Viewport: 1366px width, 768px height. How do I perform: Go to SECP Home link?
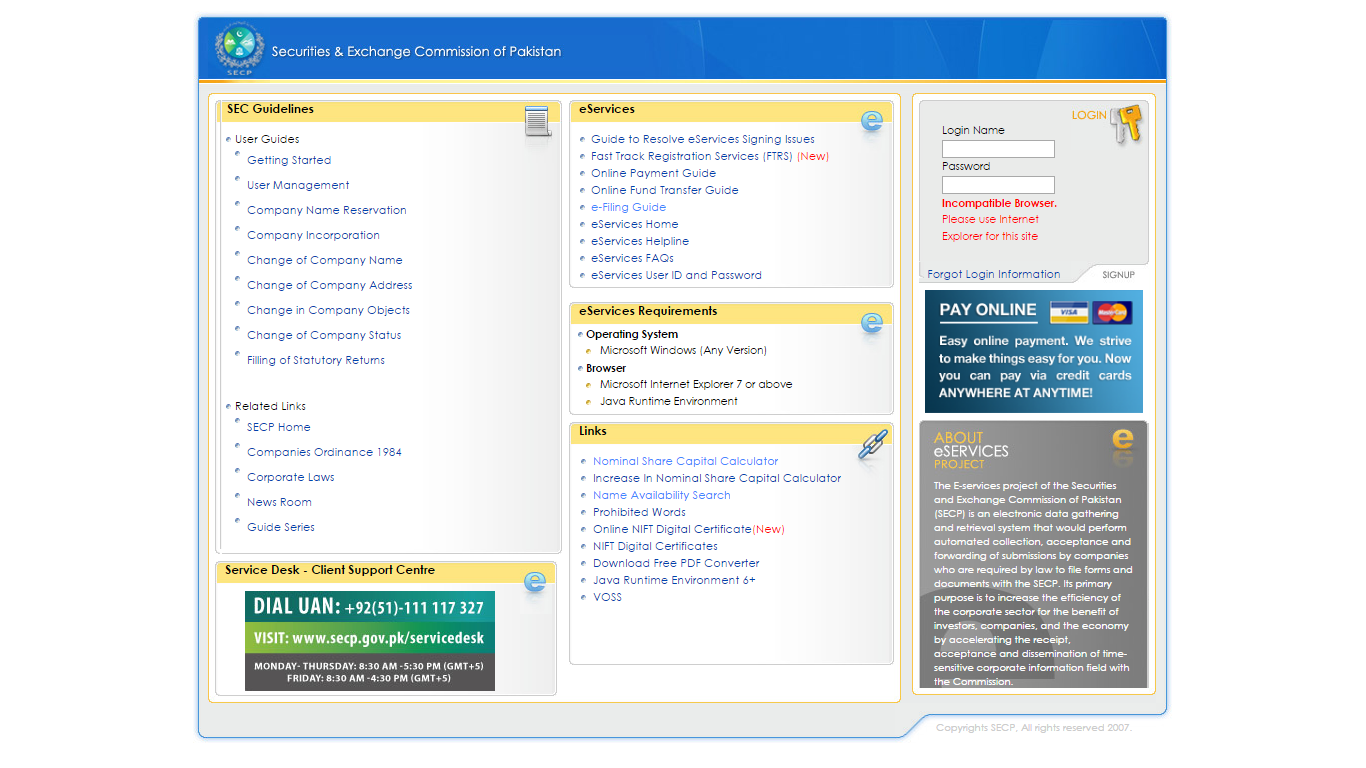coord(279,427)
